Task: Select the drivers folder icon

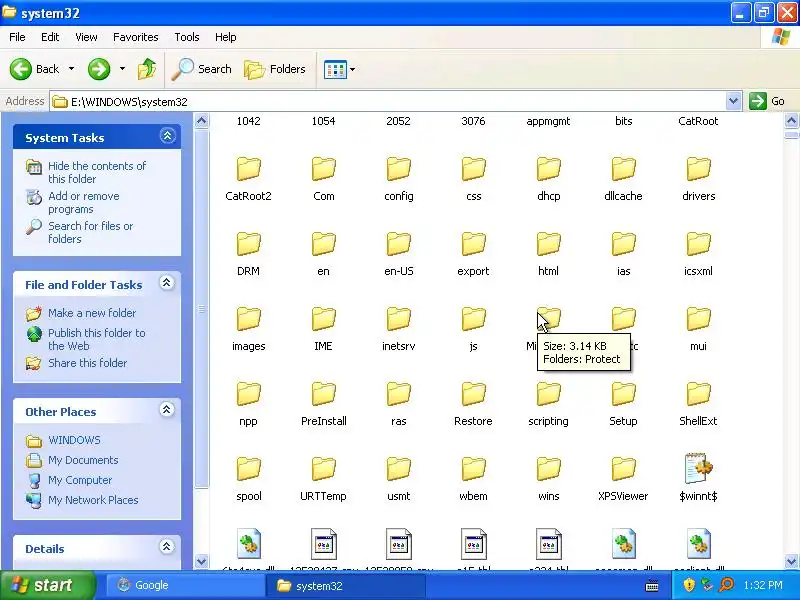Action: point(698,169)
